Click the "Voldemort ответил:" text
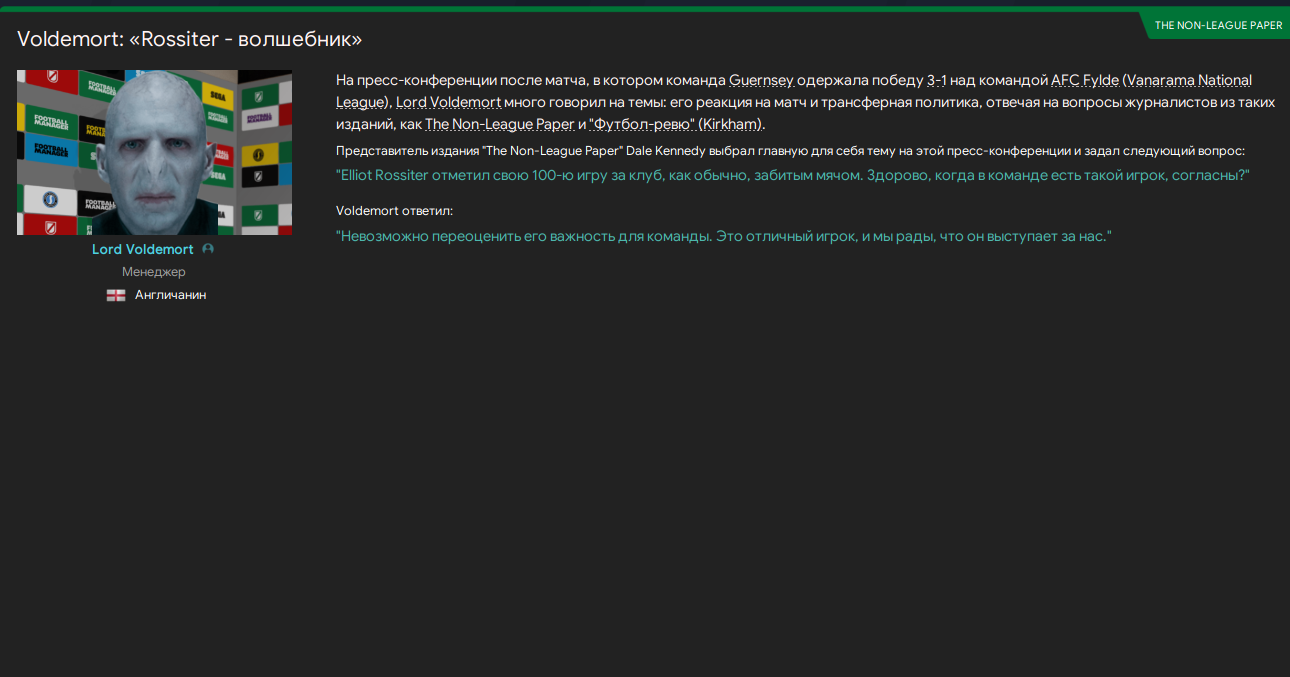Image resolution: width=1290 pixels, height=677 pixels. point(395,211)
